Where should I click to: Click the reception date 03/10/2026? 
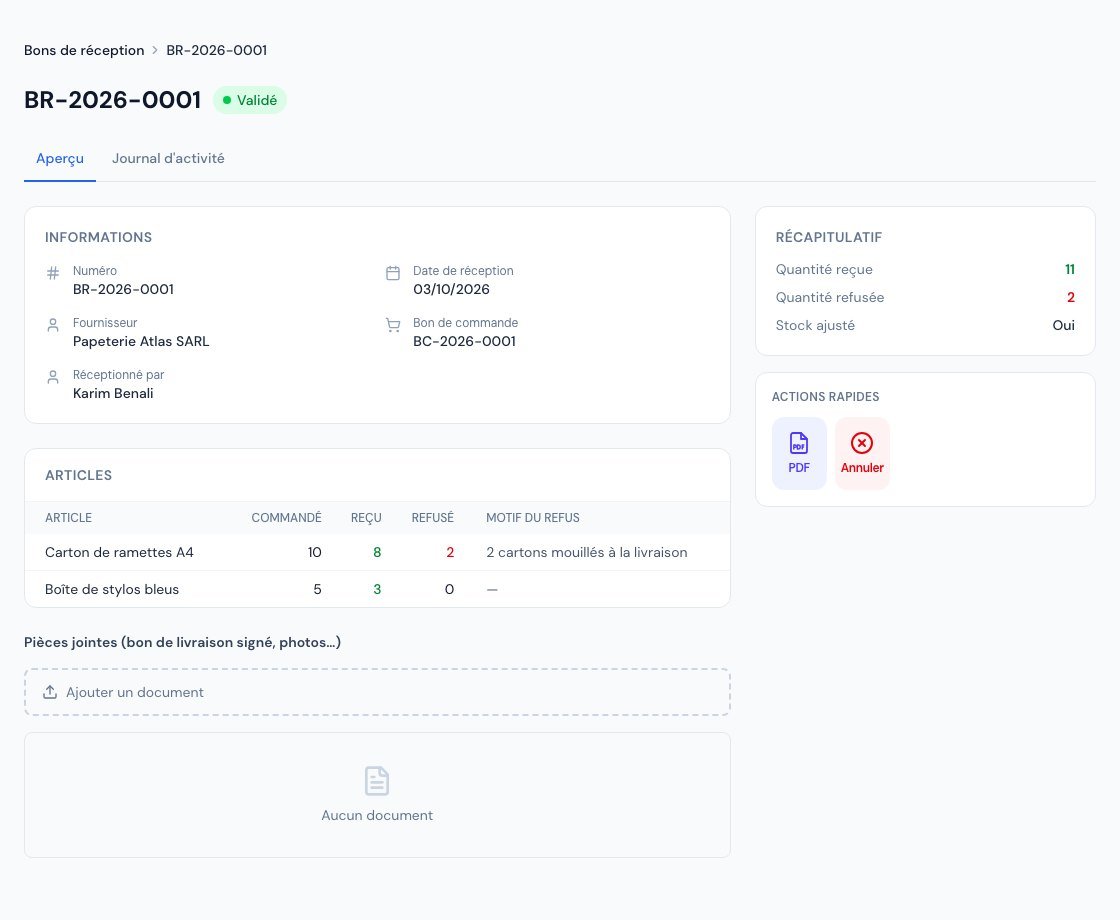(451, 289)
